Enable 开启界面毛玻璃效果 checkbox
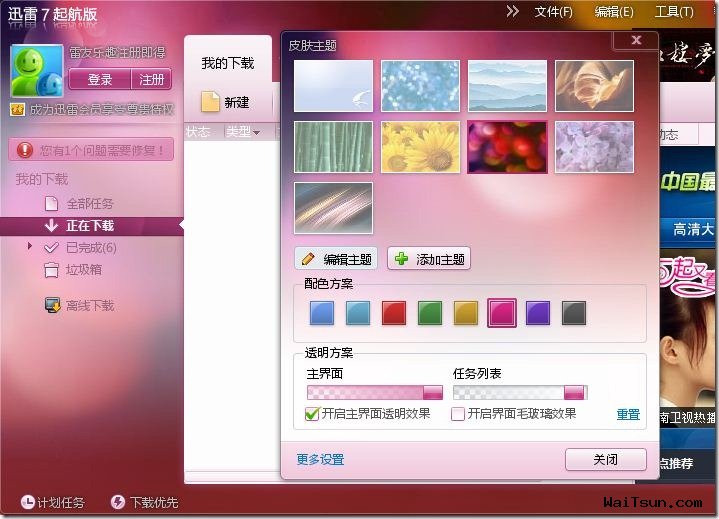 click(x=458, y=414)
